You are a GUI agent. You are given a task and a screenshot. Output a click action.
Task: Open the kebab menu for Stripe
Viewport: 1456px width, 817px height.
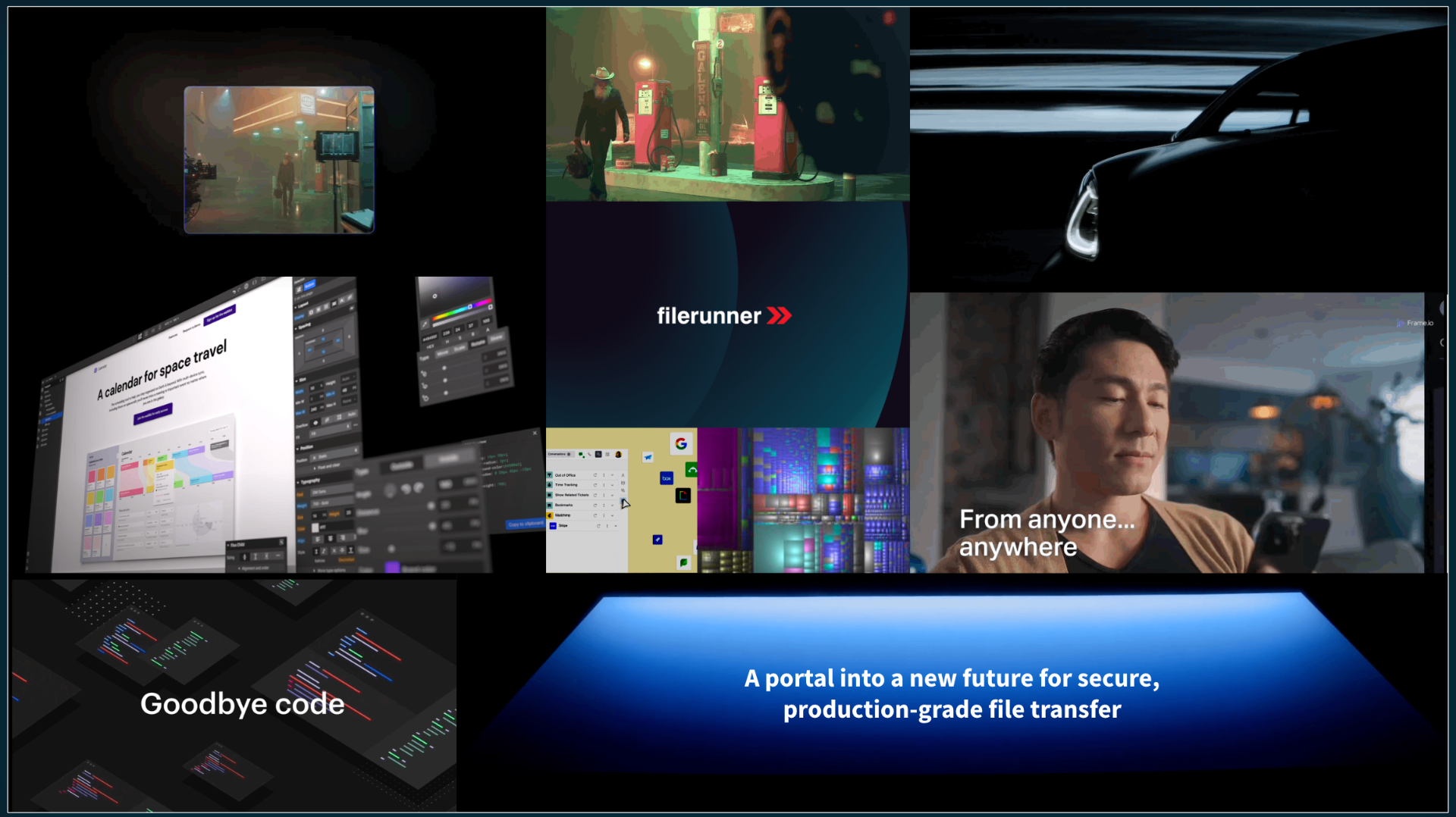(607, 526)
